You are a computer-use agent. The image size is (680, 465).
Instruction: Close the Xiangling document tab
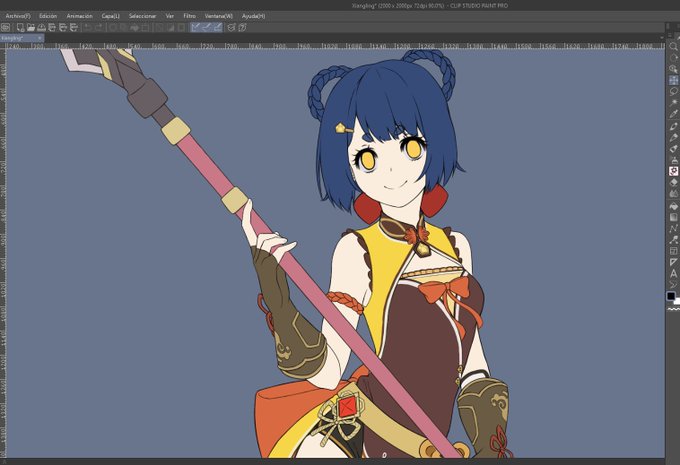pyautogui.click(x=39, y=38)
